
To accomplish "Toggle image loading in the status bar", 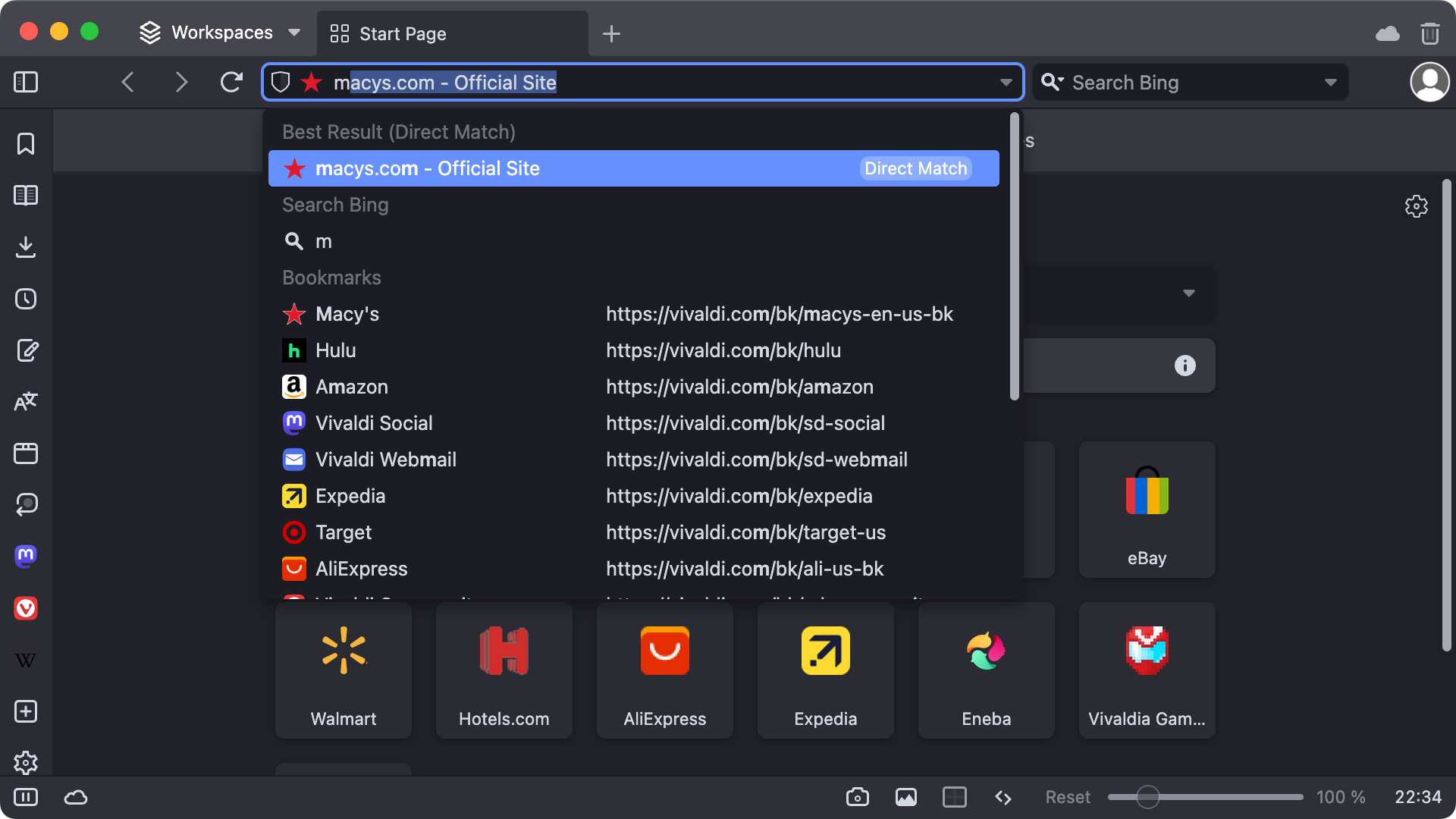I will 905,797.
